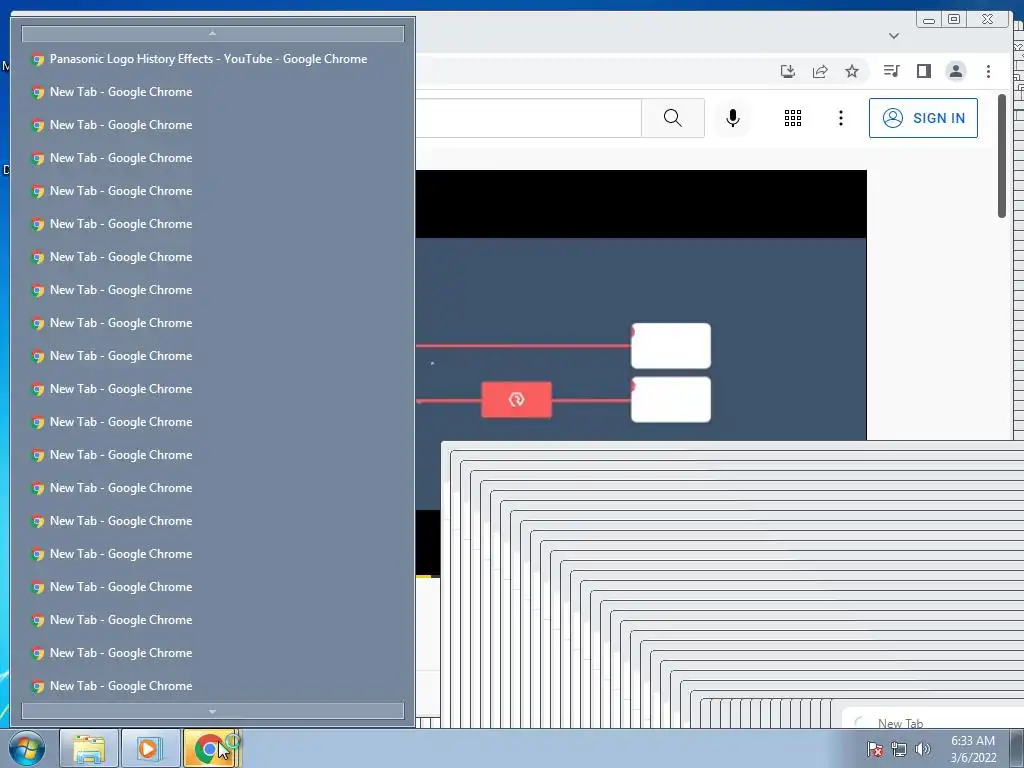The height and width of the screenshot is (768, 1024).
Task: Click the share this page icon
Action: (x=820, y=71)
